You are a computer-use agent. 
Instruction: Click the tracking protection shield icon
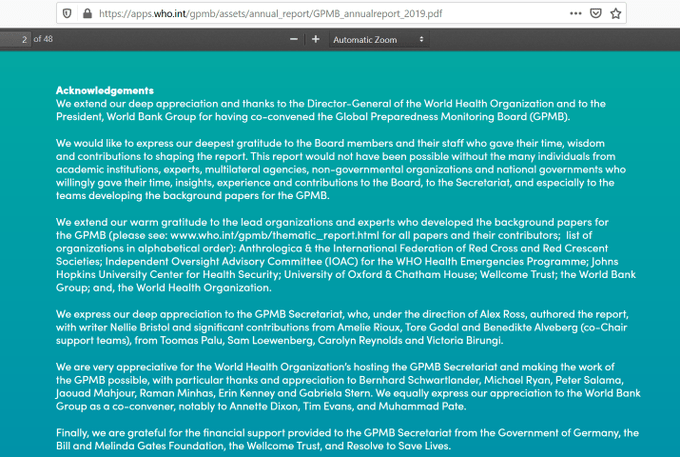tap(67, 13)
